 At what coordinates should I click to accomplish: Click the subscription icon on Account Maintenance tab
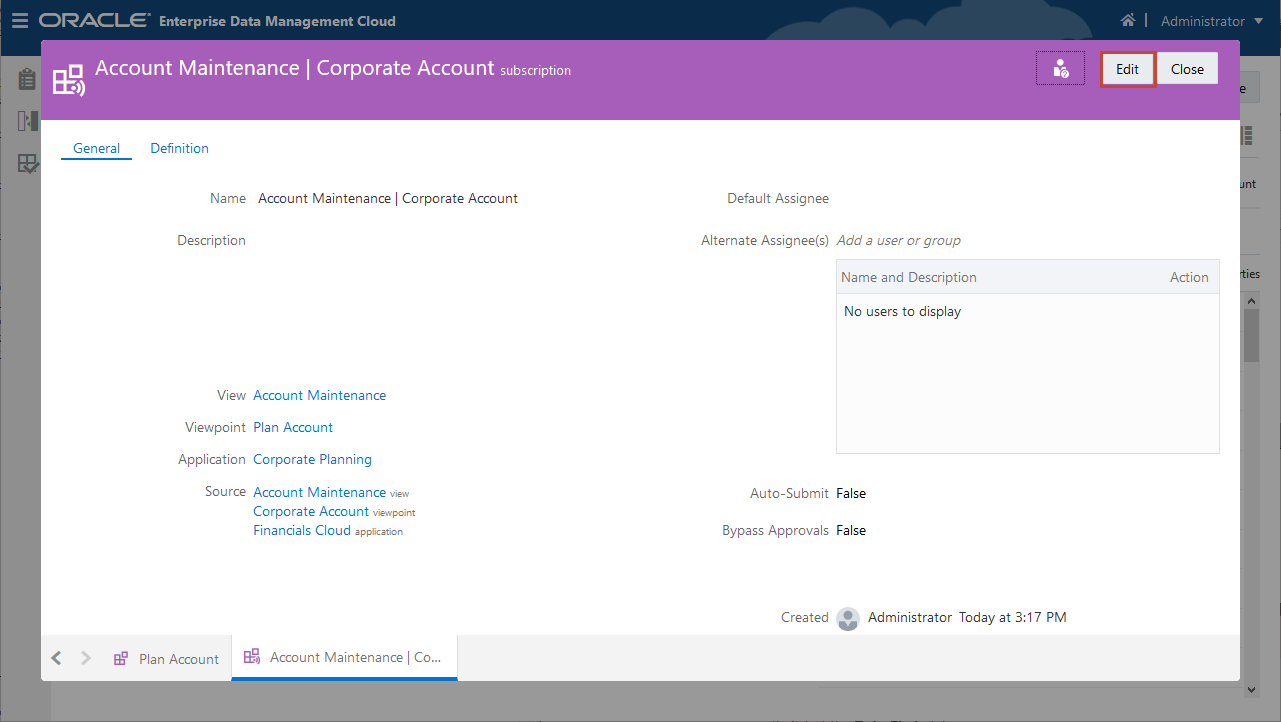250,657
